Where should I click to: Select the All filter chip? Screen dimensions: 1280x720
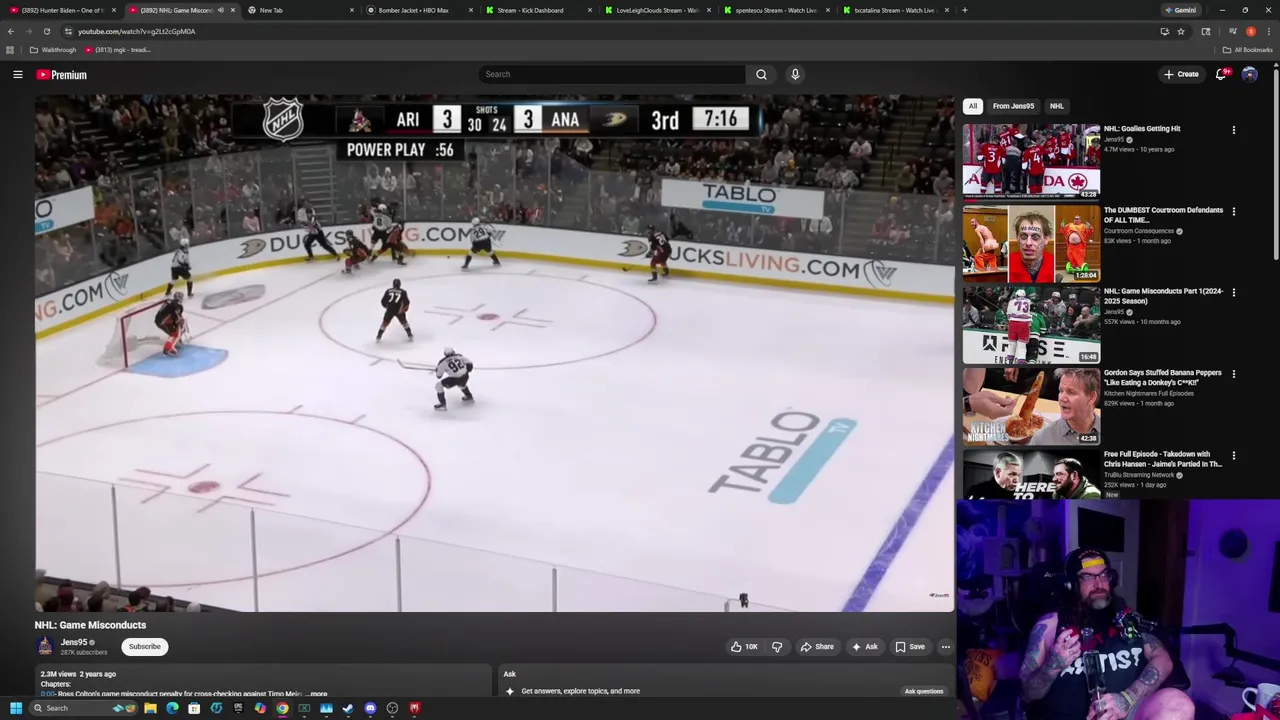pyautogui.click(x=973, y=106)
